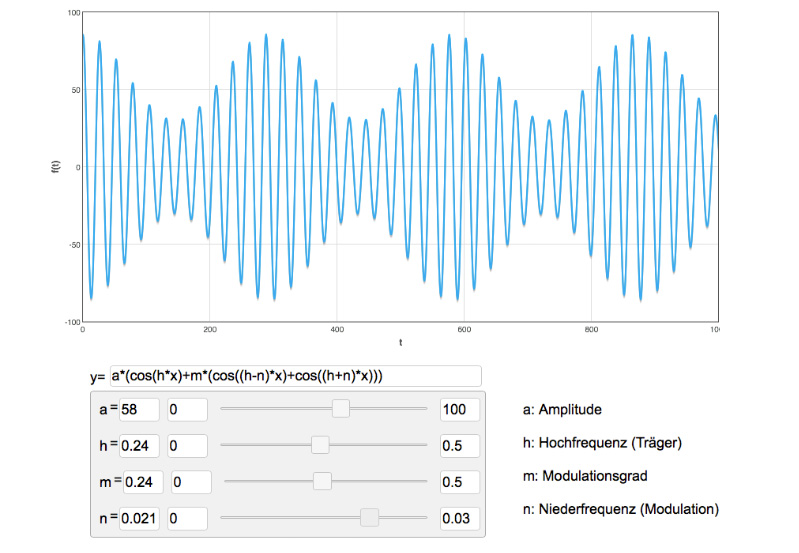Click the 'a: Amplitude' legend text
Screen dimensions: 799x553
[x=565, y=409]
